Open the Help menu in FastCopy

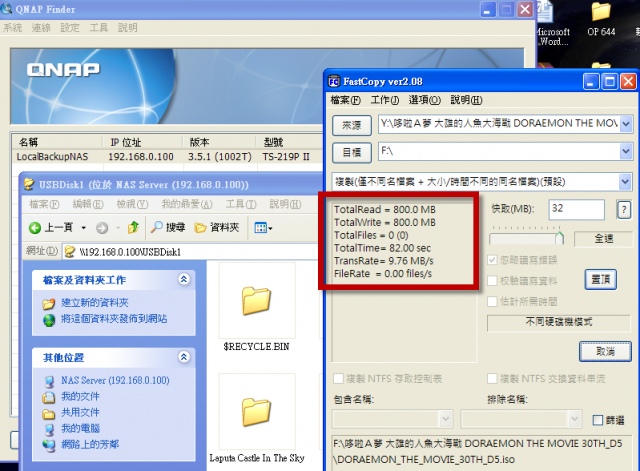[x=466, y=100]
